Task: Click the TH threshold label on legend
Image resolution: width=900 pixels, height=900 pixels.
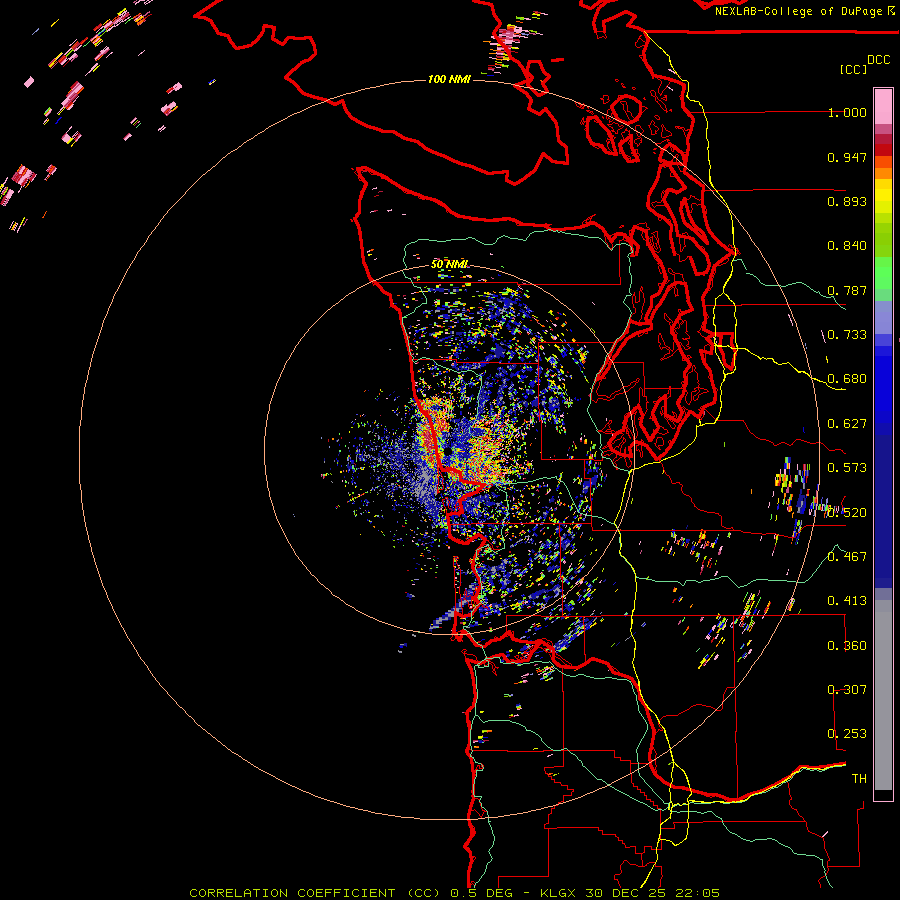Action: [x=859, y=779]
